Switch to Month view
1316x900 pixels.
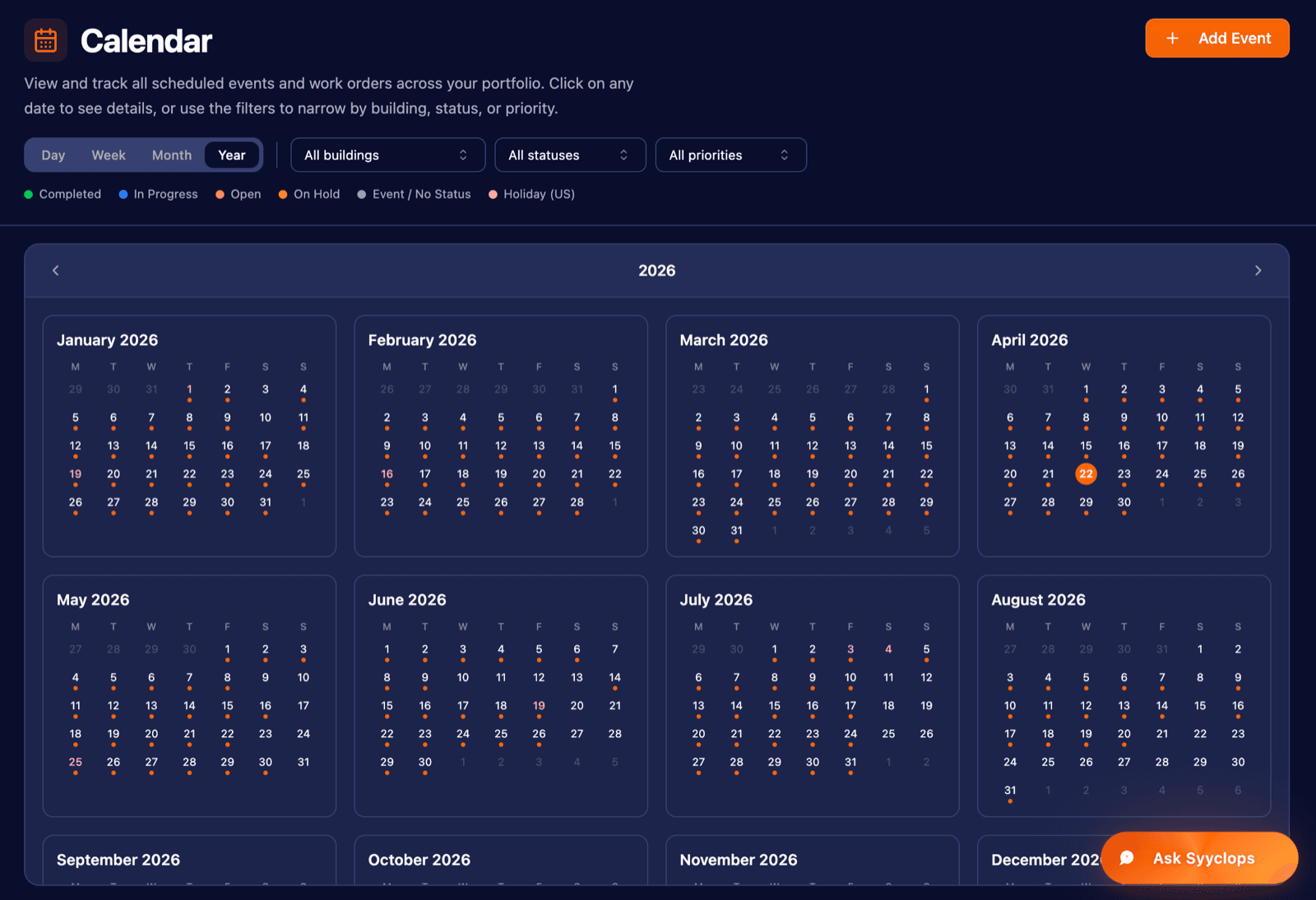(172, 155)
